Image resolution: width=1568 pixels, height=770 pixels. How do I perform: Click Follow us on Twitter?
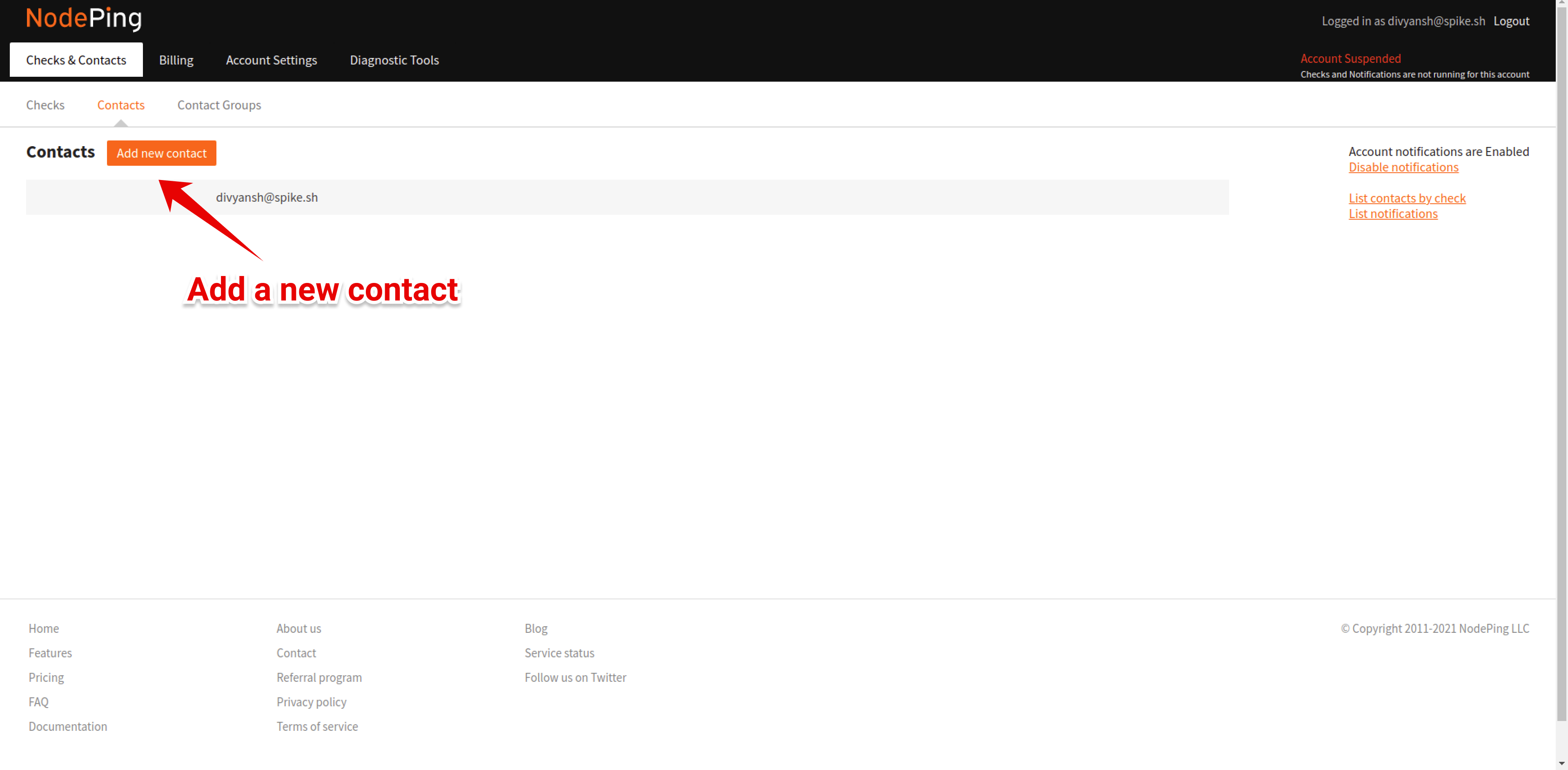coord(575,677)
